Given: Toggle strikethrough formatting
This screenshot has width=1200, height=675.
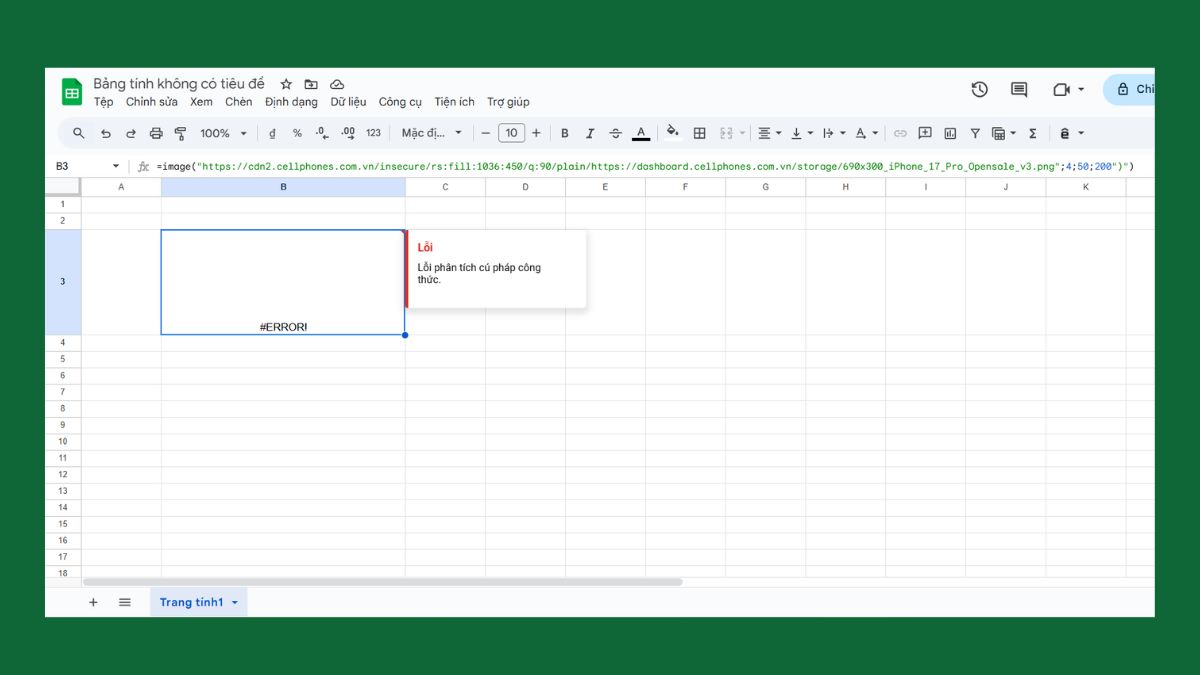Looking at the screenshot, I should point(615,132).
